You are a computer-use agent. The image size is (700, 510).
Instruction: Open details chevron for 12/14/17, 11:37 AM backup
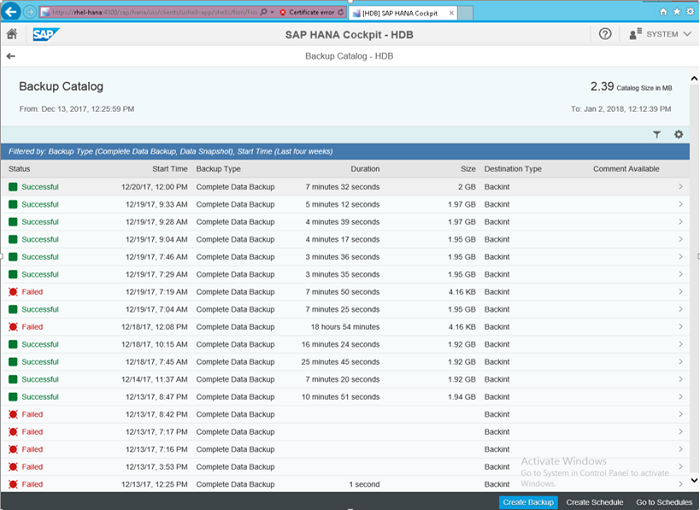680,379
